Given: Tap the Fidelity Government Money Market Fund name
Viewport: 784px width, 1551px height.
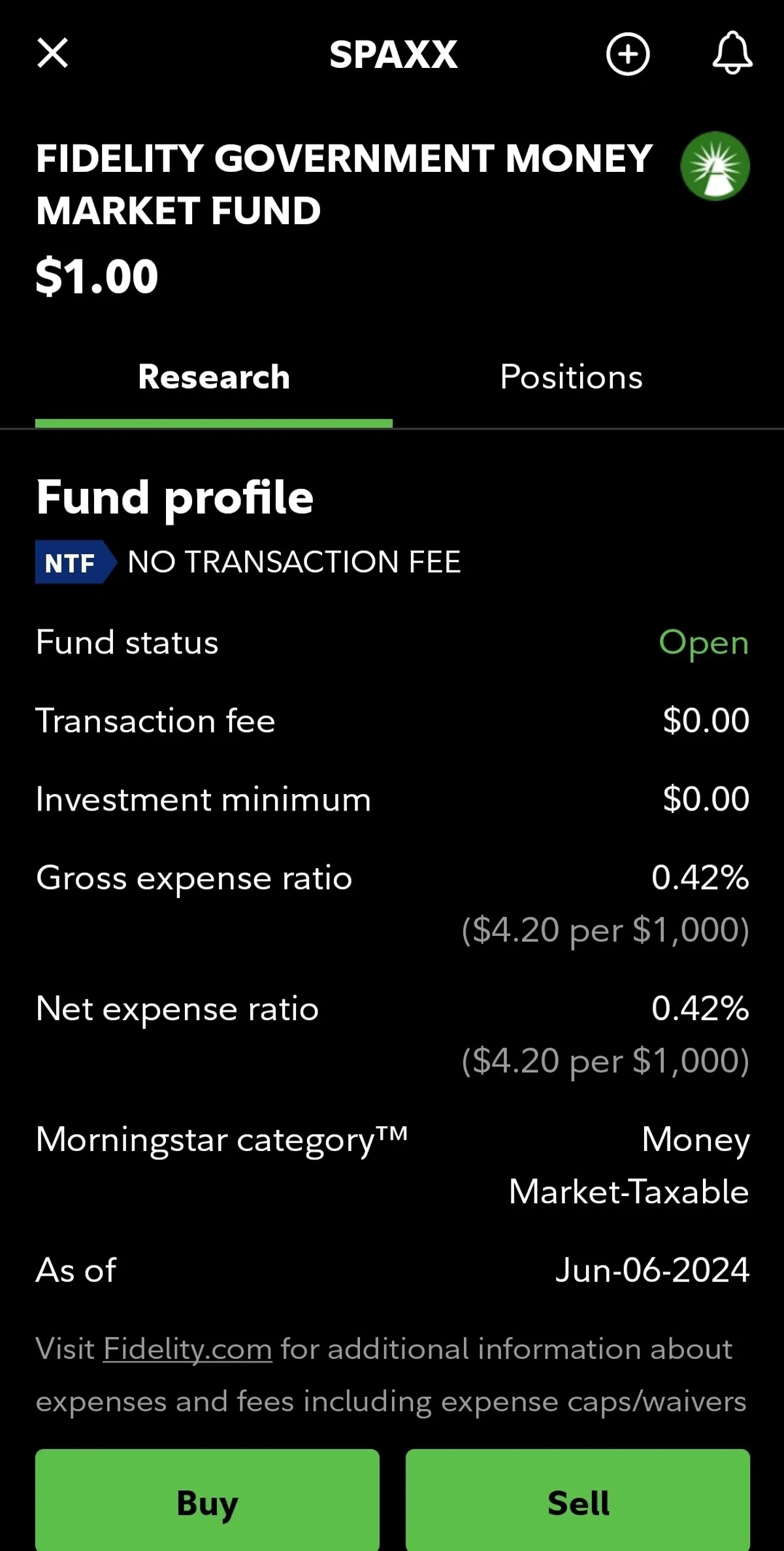Looking at the screenshot, I should (x=344, y=184).
